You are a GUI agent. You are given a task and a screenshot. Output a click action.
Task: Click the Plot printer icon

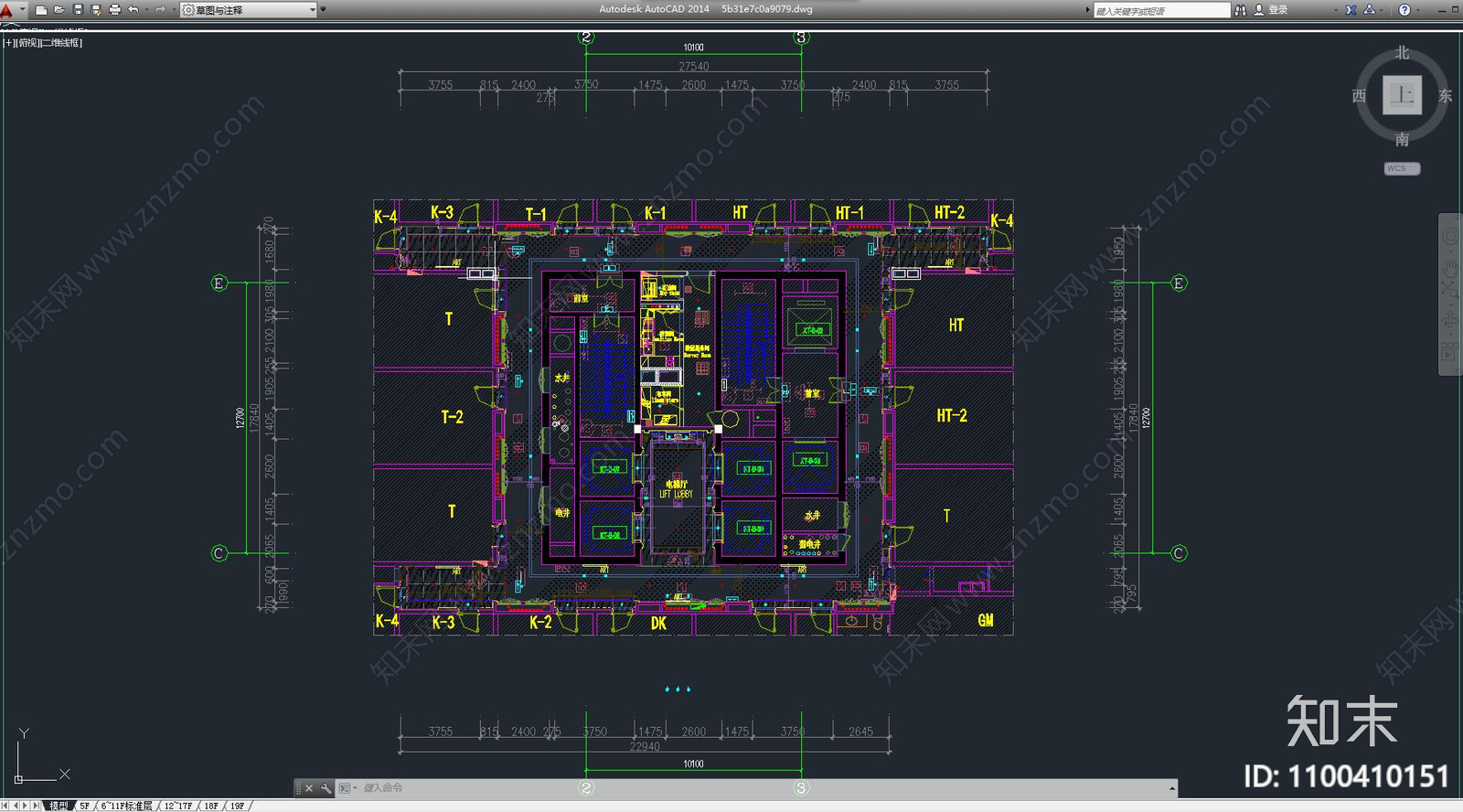[114, 10]
